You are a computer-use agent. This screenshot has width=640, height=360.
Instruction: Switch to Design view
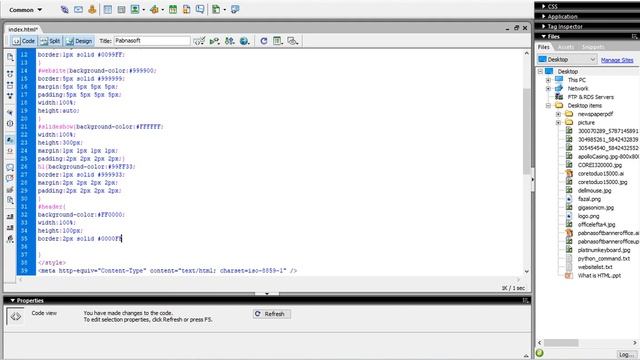(x=79, y=41)
